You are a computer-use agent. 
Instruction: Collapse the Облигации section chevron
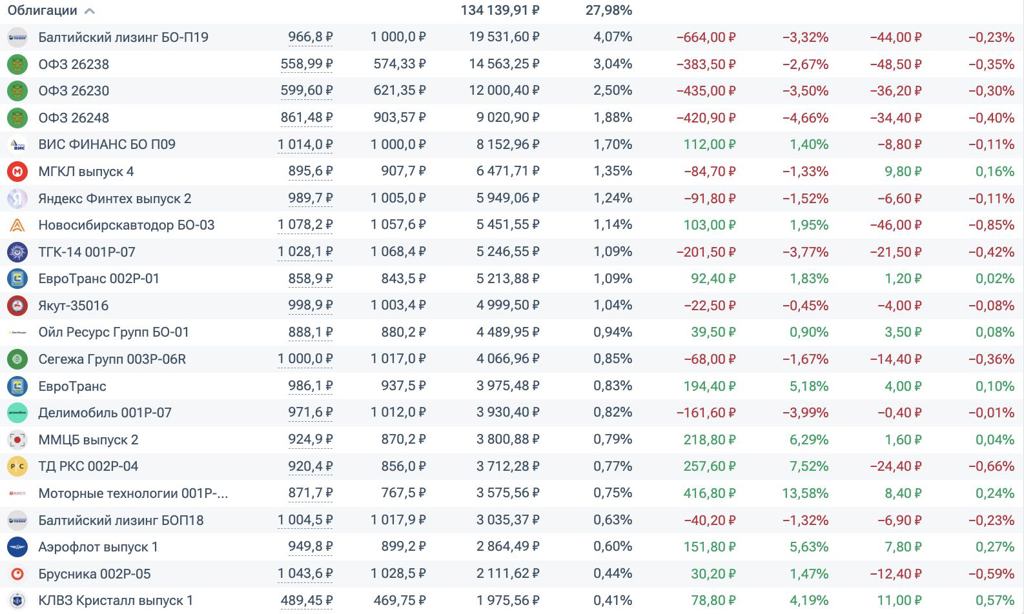point(90,11)
